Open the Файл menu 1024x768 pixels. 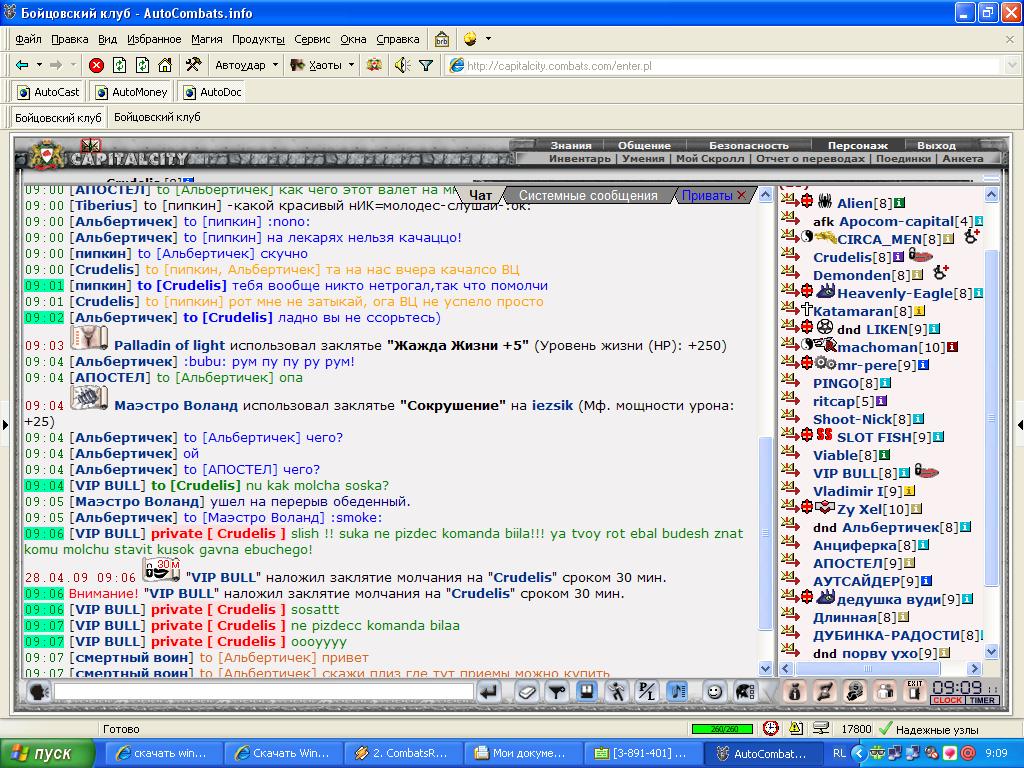[28, 39]
